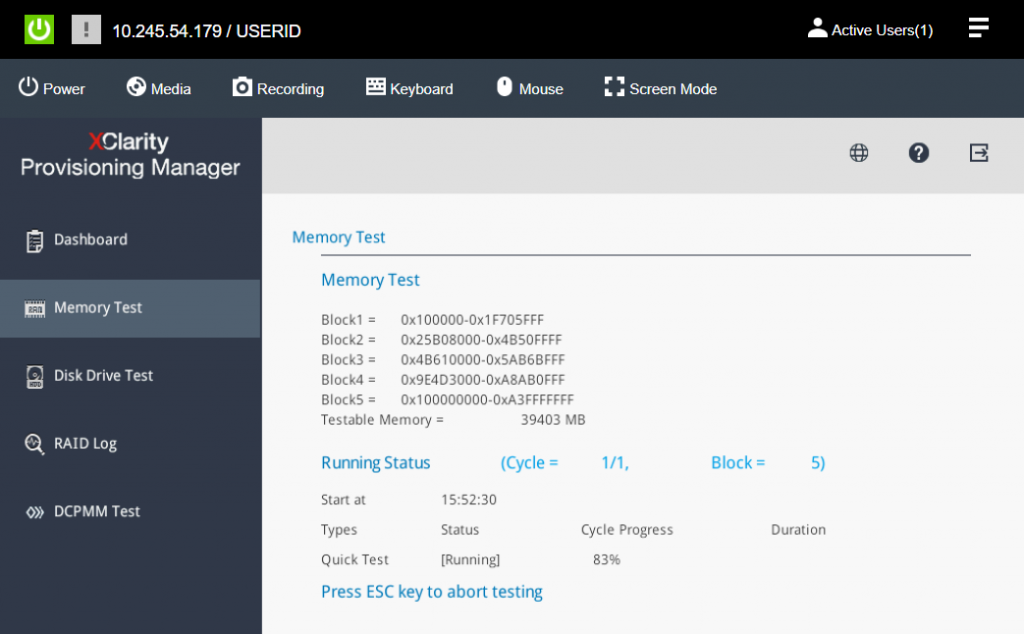This screenshot has height=634, width=1024.
Task: Click the Quick Test type row
Action: point(355,560)
